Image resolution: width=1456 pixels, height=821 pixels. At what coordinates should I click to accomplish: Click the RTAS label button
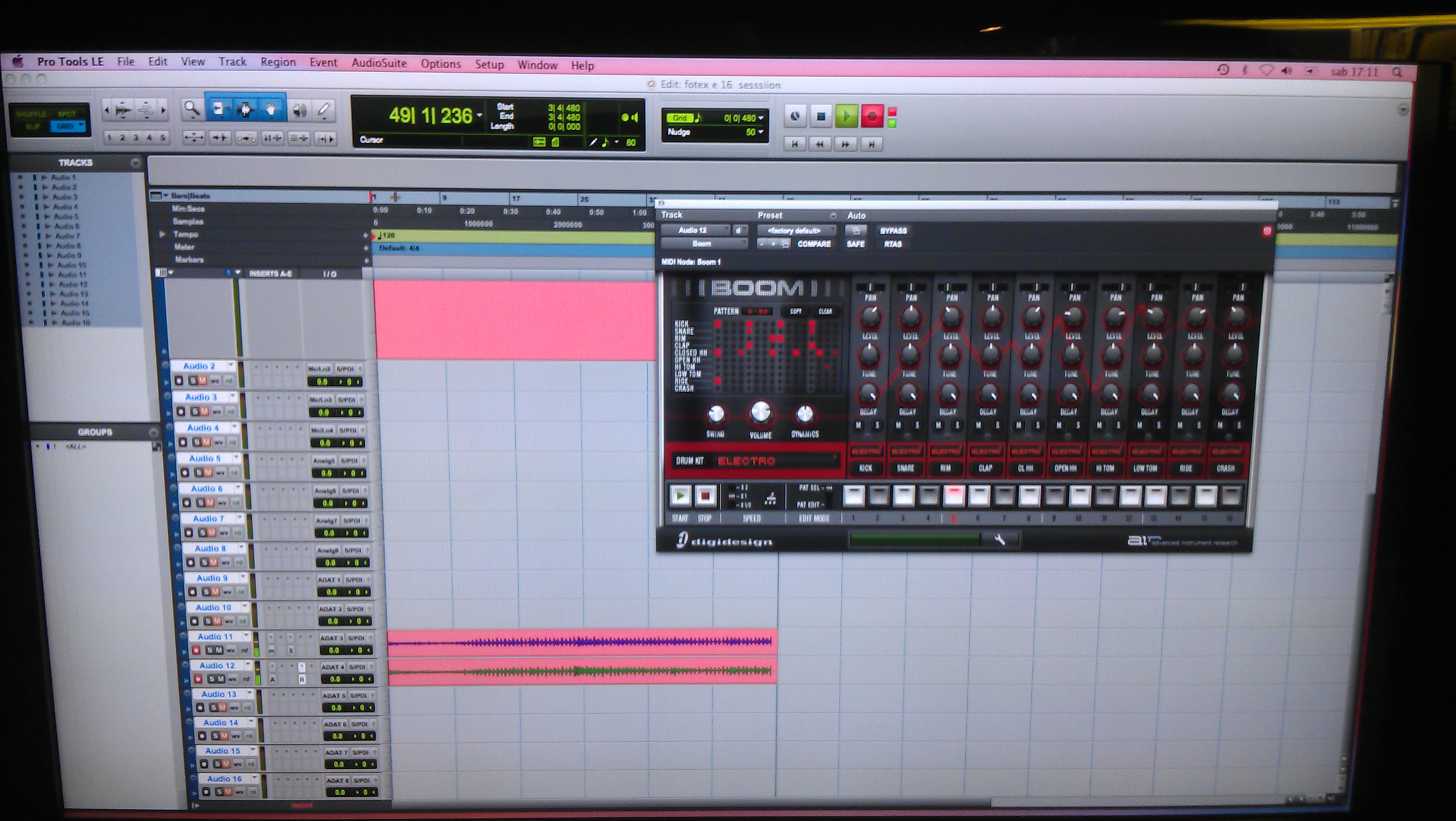[x=893, y=244]
